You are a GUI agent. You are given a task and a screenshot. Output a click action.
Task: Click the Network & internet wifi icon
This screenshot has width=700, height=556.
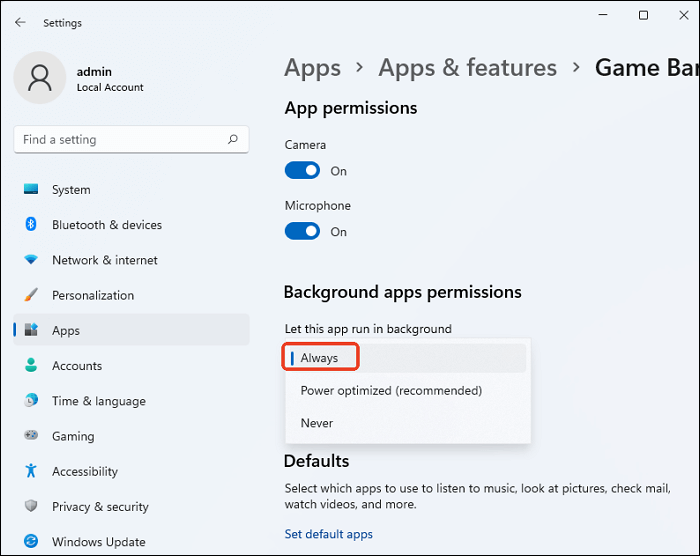click(31, 260)
